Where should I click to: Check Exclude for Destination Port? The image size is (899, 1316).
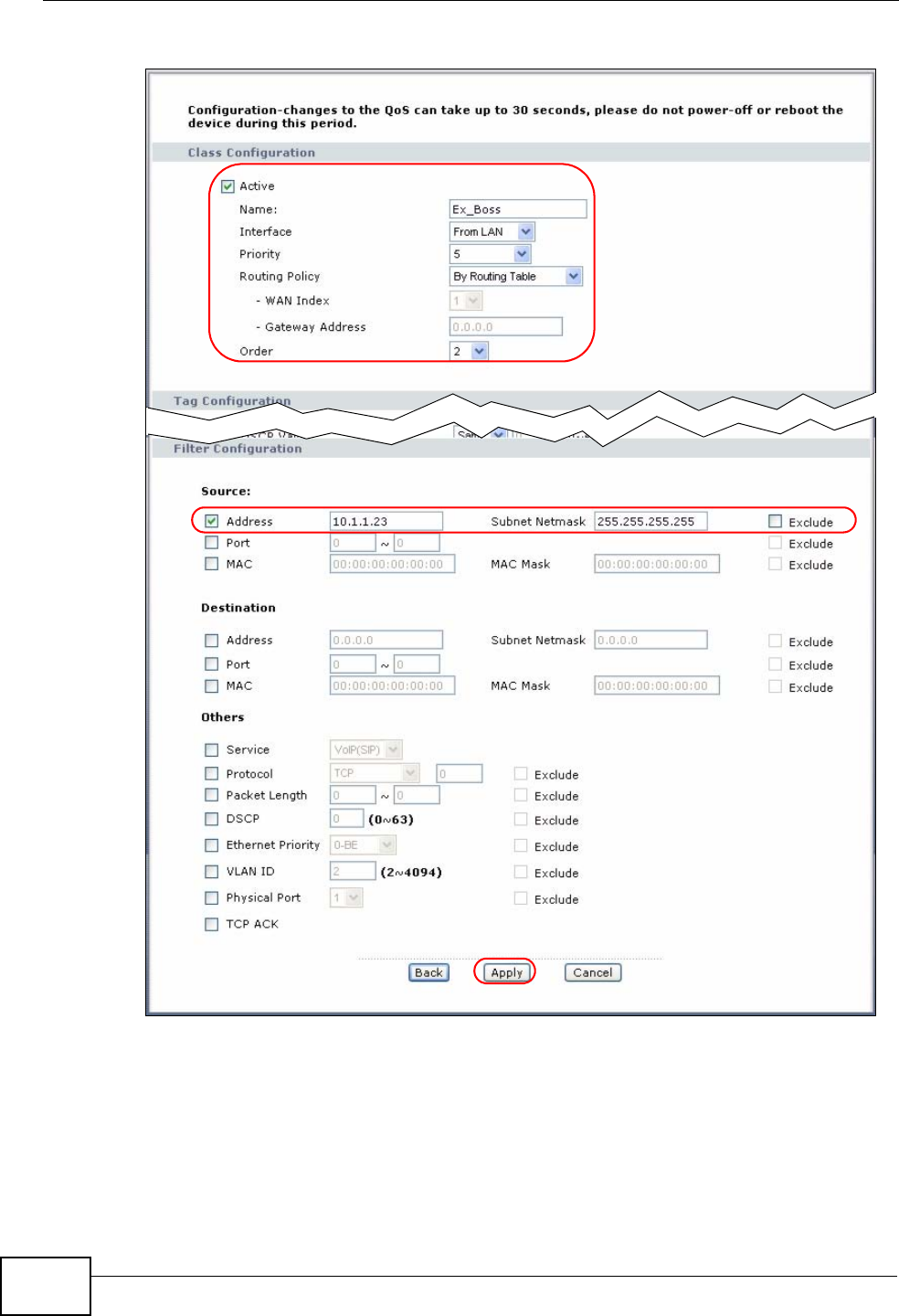click(x=775, y=664)
